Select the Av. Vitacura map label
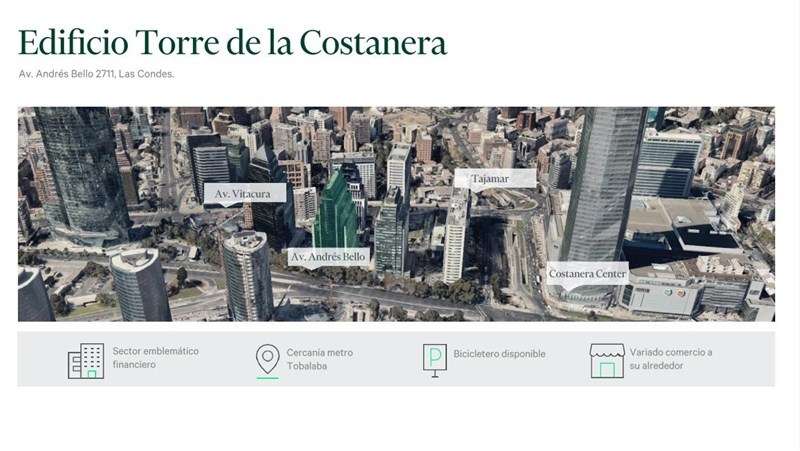 point(244,194)
